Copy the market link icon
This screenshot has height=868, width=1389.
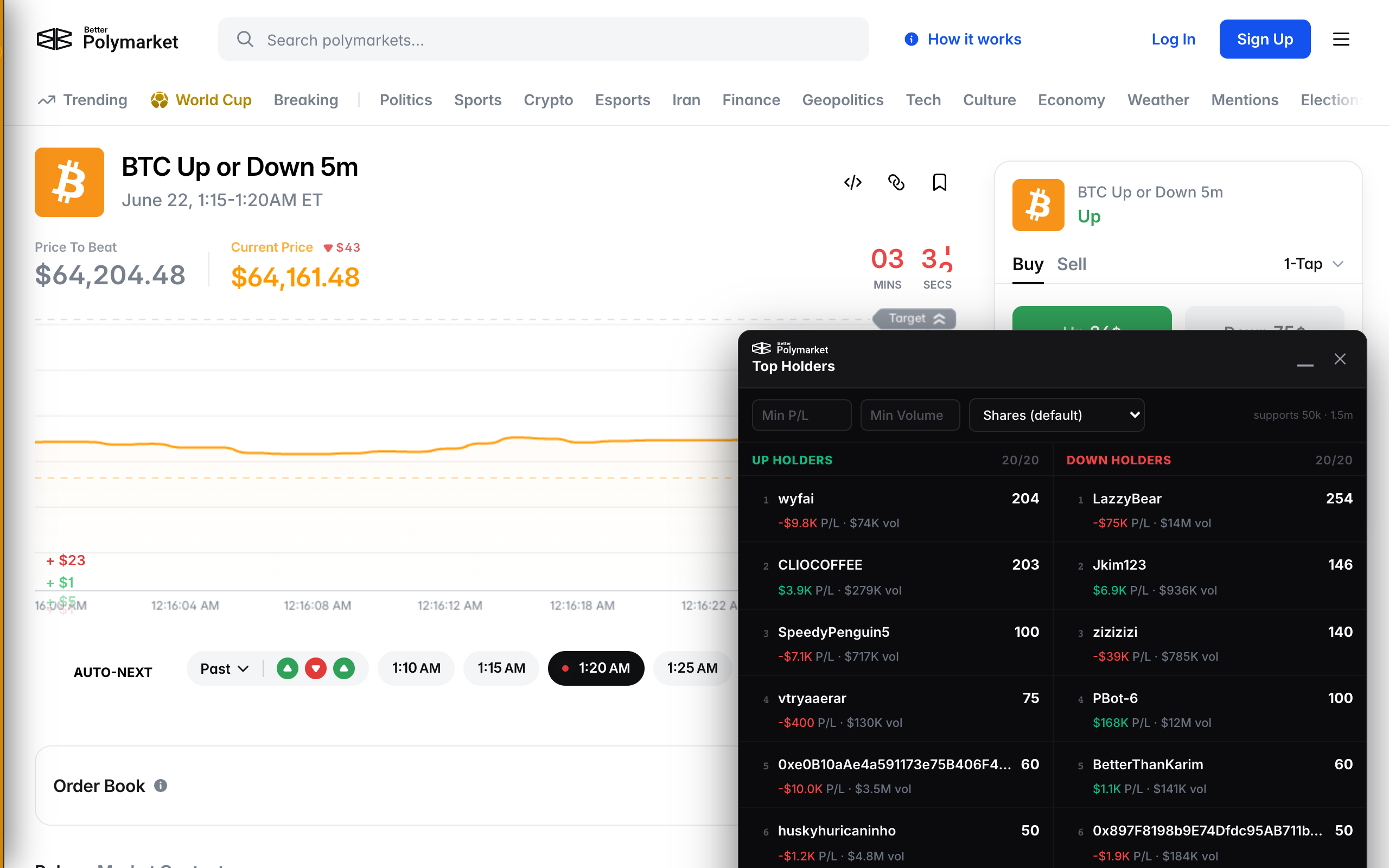pyautogui.click(x=896, y=183)
